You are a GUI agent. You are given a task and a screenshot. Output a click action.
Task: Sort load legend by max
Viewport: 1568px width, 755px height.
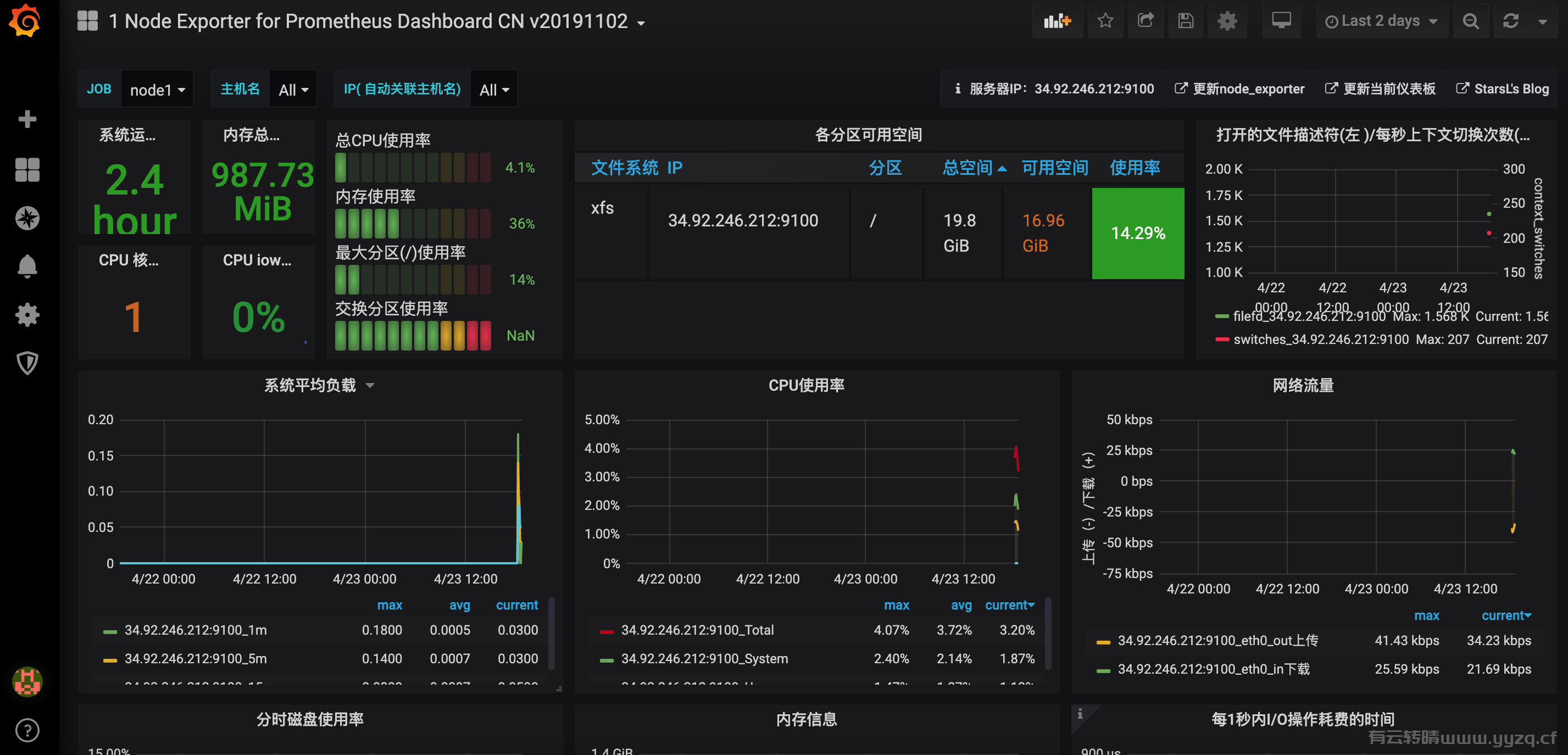coord(390,604)
